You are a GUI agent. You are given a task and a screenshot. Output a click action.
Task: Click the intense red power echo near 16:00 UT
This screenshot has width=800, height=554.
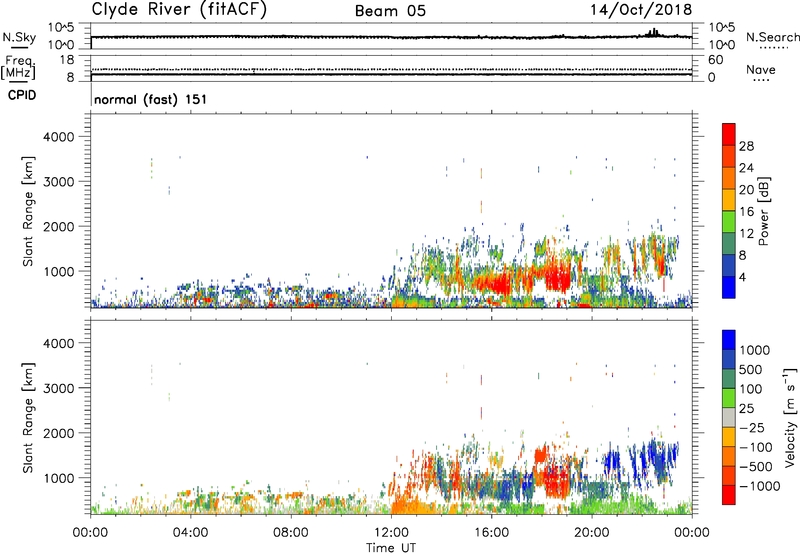(497, 283)
